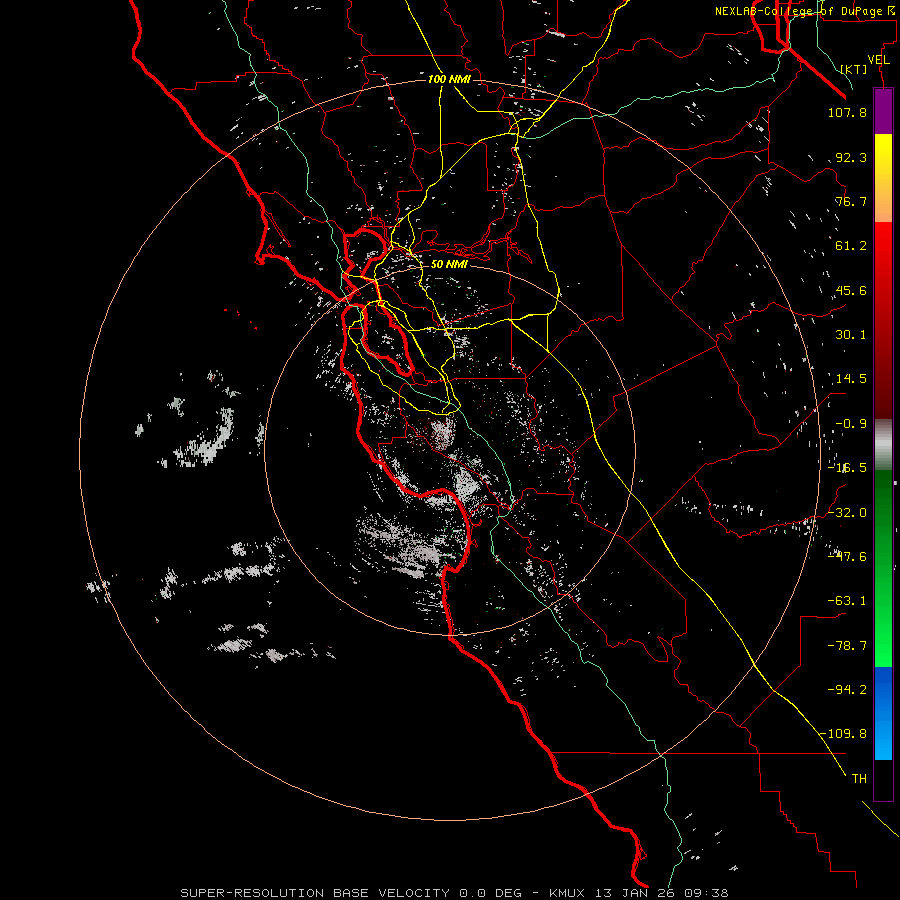
Task: Click the "50 NMI" range ring label
Action: click(x=449, y=264)
